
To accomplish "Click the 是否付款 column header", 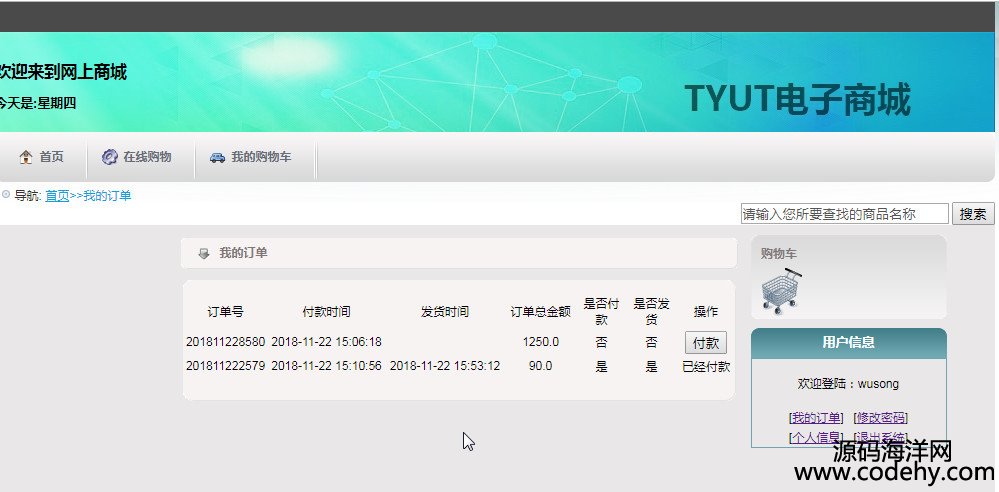I will (x=601, y=312).
